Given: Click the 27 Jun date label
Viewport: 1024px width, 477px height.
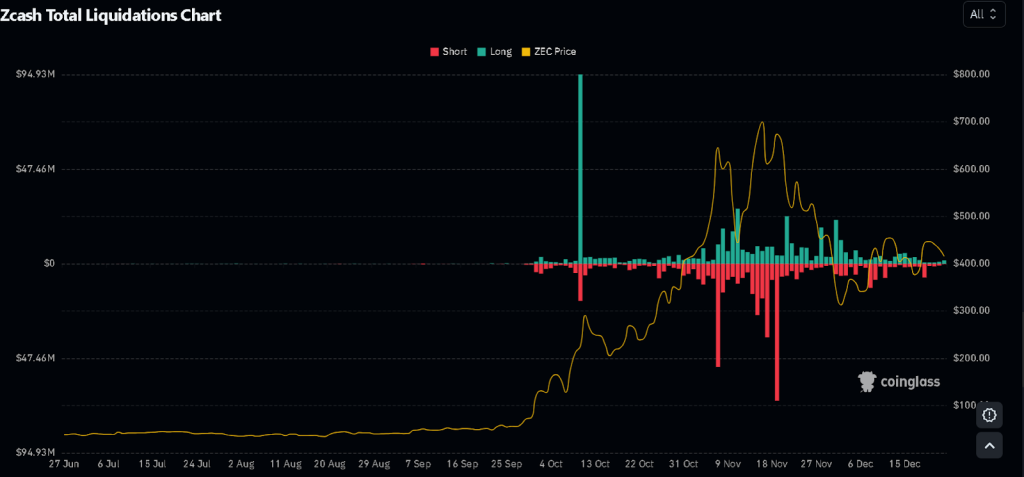Looking at the screenshot, I should (64, 465).
